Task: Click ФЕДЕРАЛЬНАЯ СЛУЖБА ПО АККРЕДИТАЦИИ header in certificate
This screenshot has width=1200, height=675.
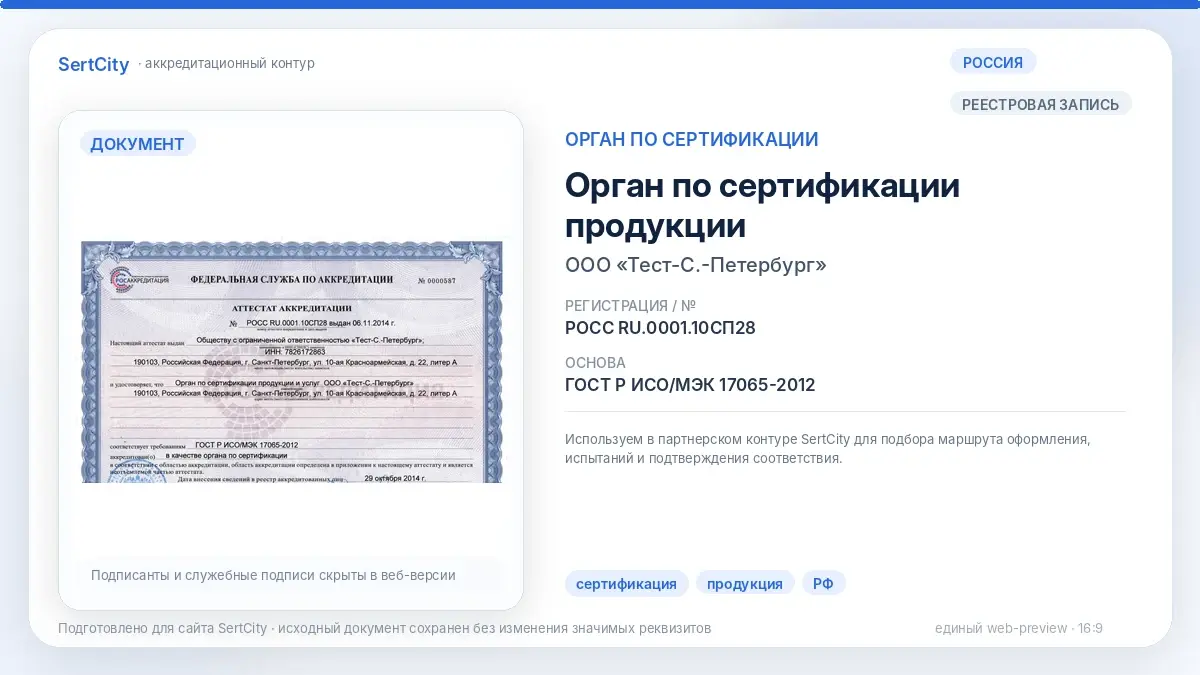Action: [290, 281]
